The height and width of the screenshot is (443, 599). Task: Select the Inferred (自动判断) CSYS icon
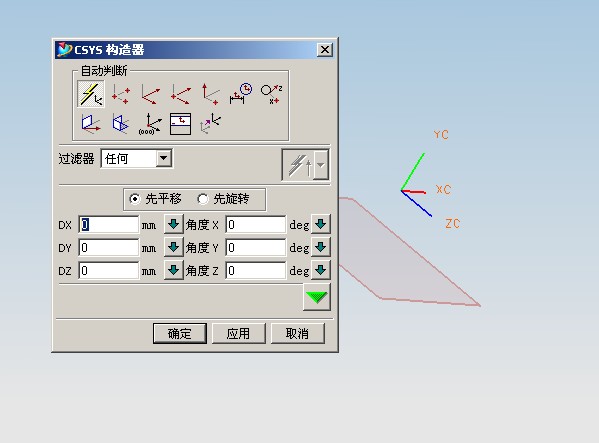[x=91, y=94]
